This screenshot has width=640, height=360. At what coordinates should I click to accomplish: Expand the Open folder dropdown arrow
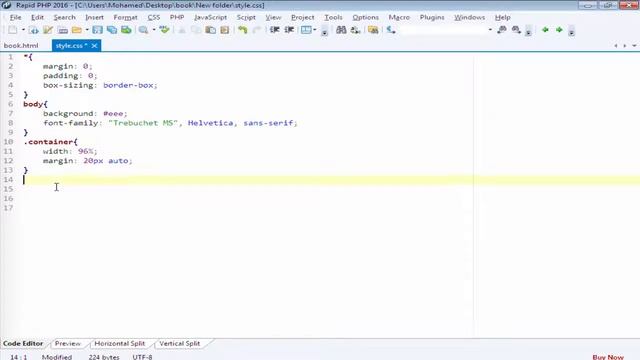pos(87,30)
